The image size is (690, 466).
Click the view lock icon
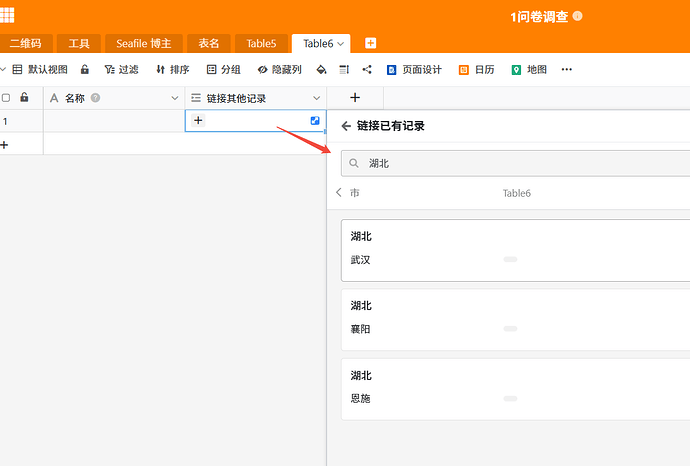84,70
